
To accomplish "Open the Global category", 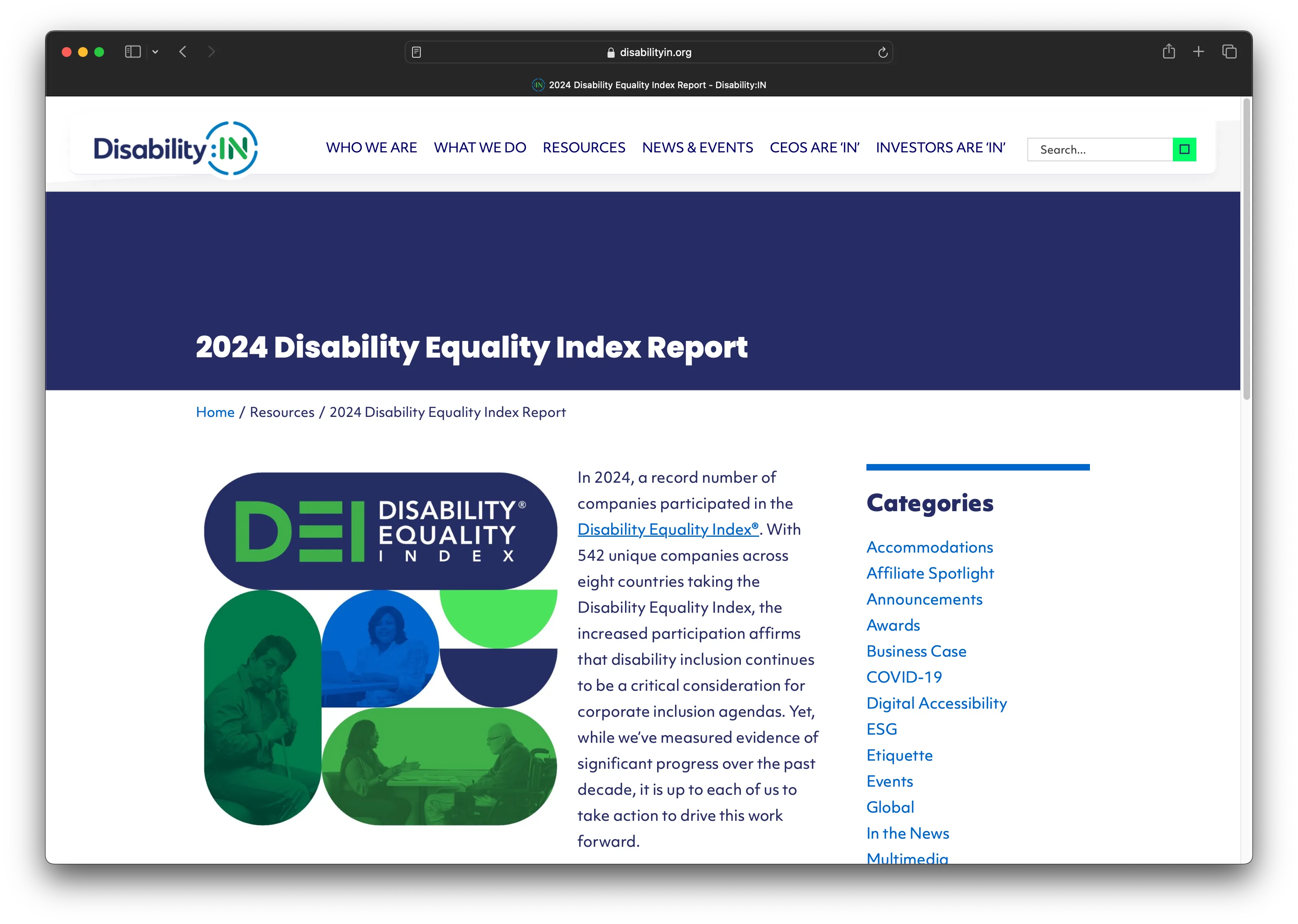I will point(890,807).
